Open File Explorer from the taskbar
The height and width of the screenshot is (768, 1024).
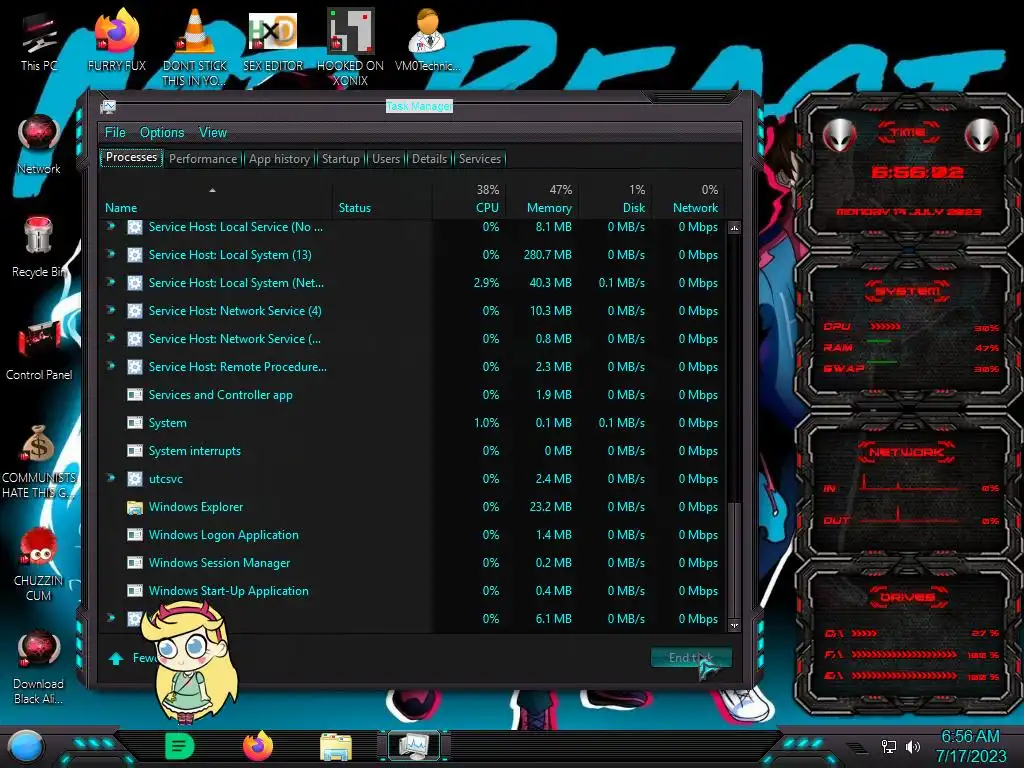(336, 746)
